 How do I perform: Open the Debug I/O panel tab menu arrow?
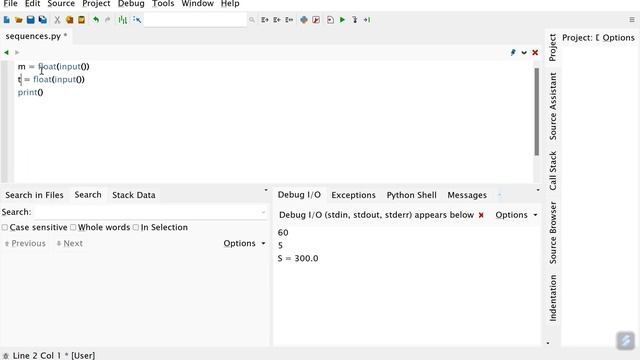(x=538, y=190)
